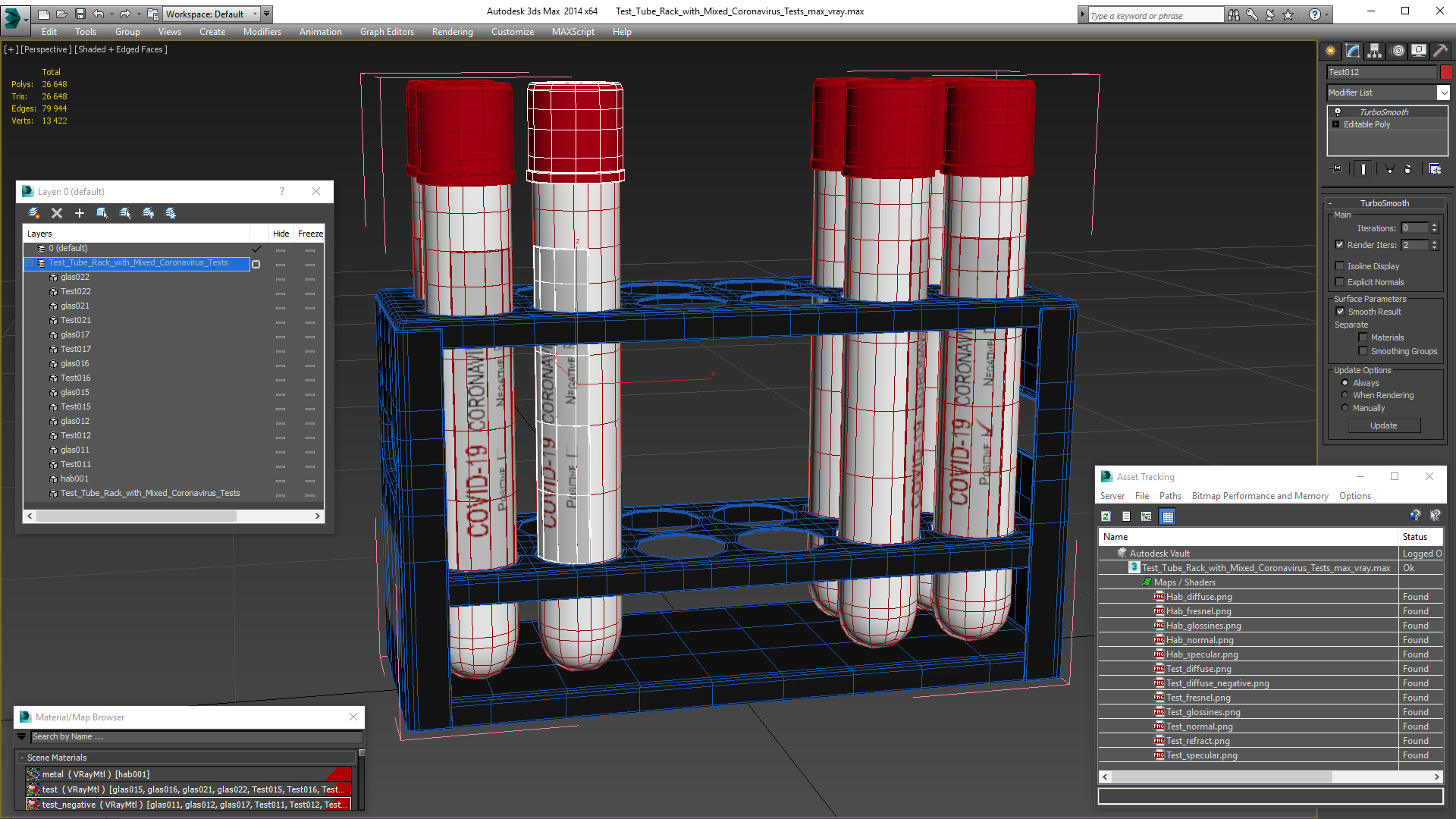This screenshot has width=1456, height=819.
Task: Refresh Asset Tracking list icon
Action: pyautogui.click(x=1106, y=516)
